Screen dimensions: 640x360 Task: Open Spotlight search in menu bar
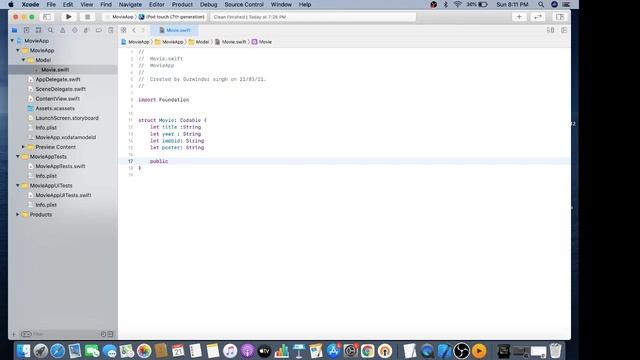click(541, 4)
